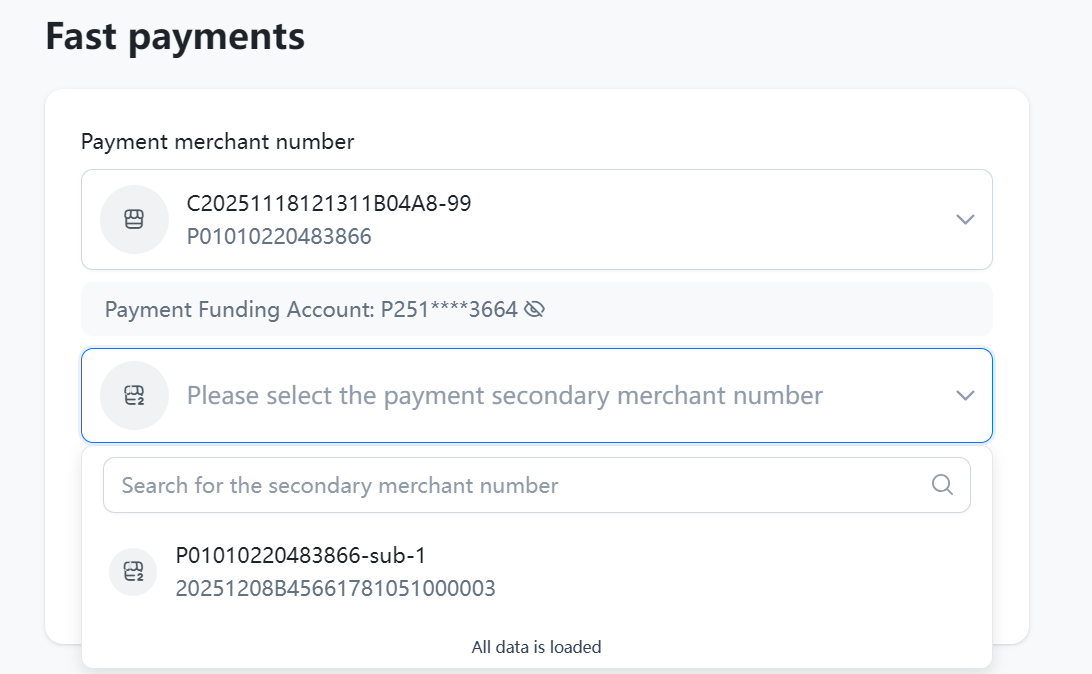Click the blank space below the sub-1 option

click(700, 620)
